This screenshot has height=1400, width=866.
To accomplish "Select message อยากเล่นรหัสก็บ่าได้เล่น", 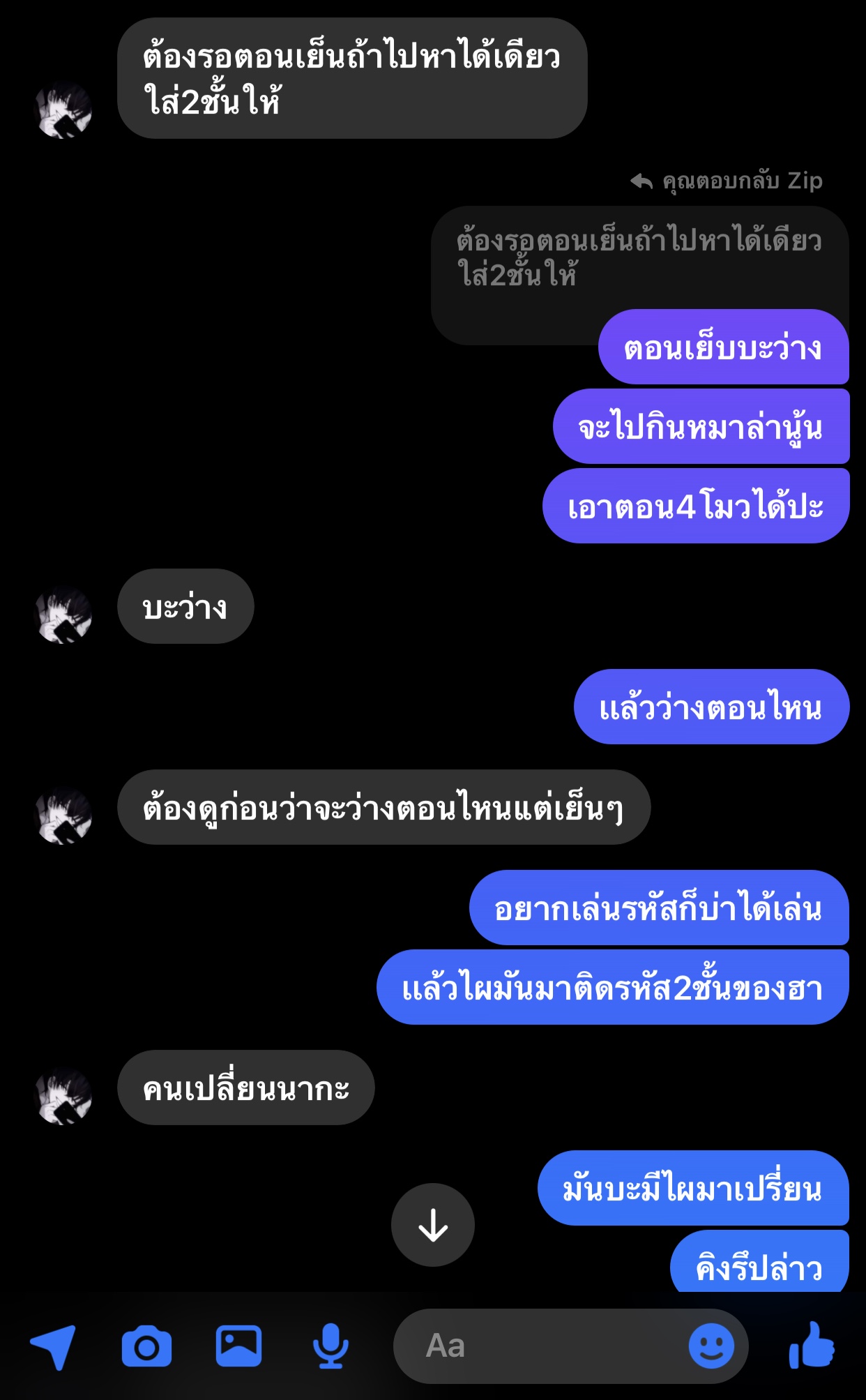I will pos(659,908).
